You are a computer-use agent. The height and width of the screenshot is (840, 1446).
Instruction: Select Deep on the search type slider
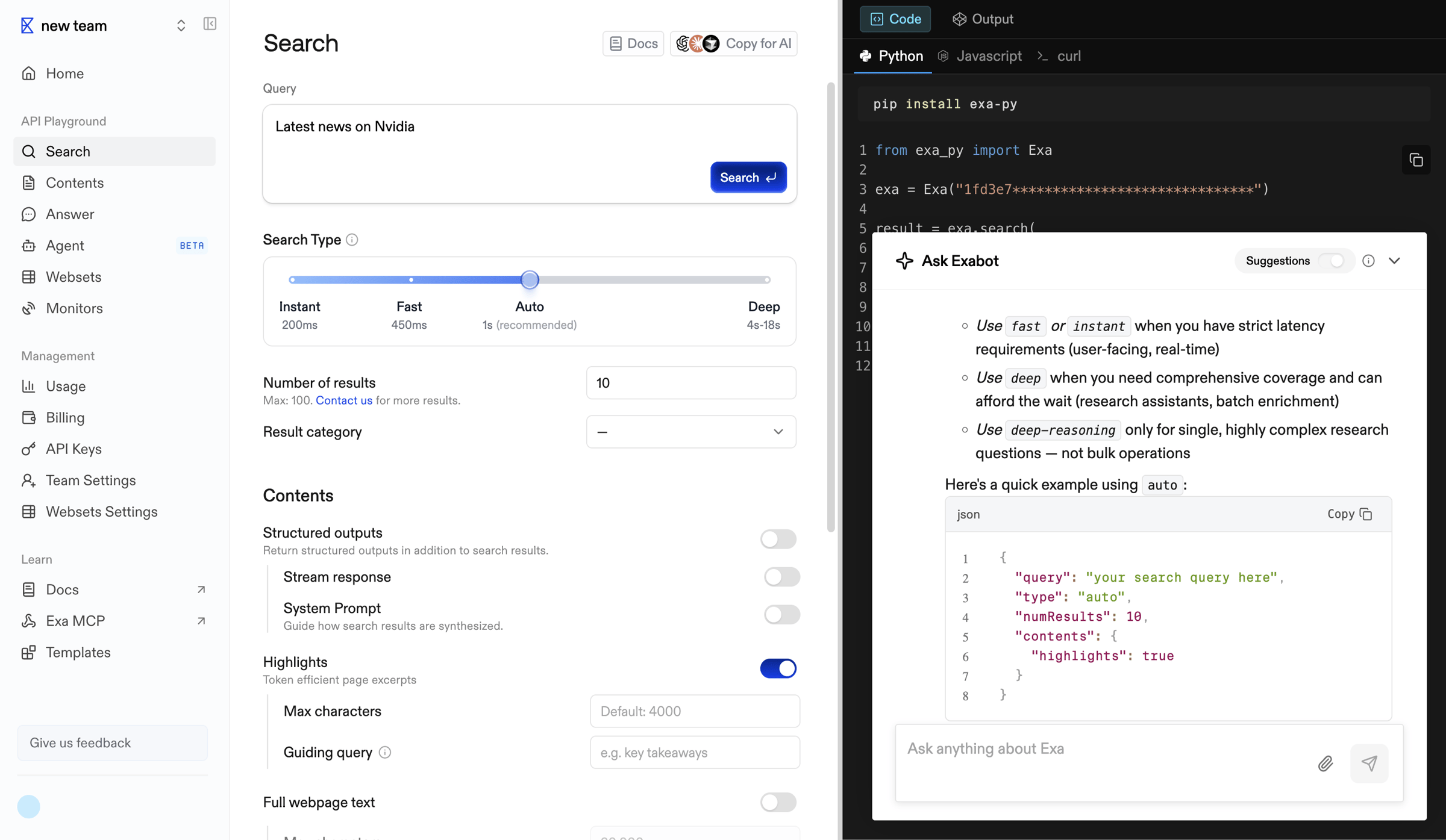[x=763, y=315]
